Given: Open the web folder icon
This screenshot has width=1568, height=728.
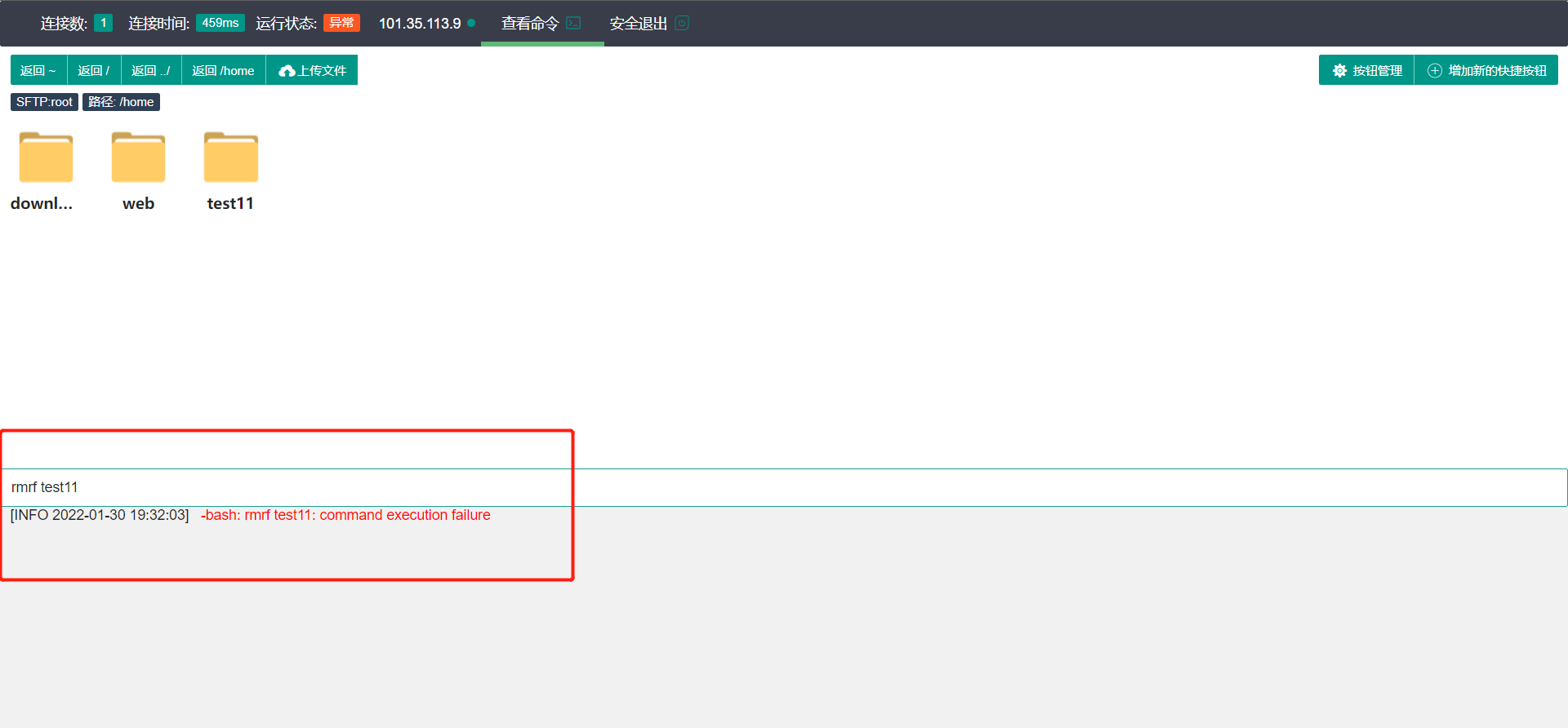Looking at the screenshot, I should (x=138, y=157).
